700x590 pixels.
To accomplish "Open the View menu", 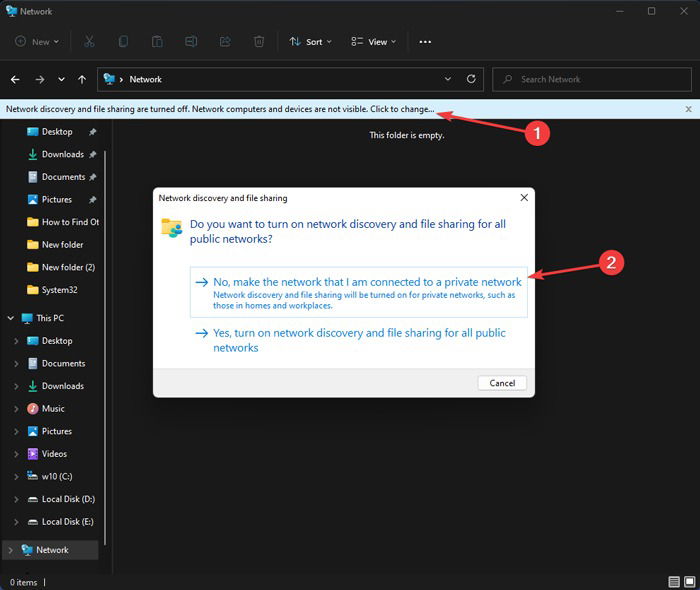I will coord(374,42).
